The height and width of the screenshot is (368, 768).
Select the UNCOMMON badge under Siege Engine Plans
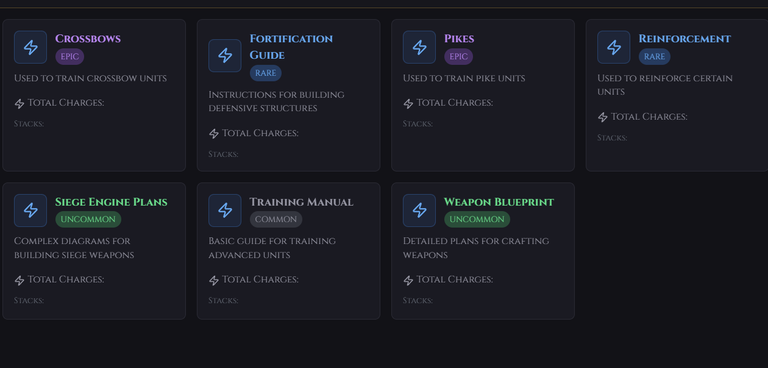pos(88,219)
